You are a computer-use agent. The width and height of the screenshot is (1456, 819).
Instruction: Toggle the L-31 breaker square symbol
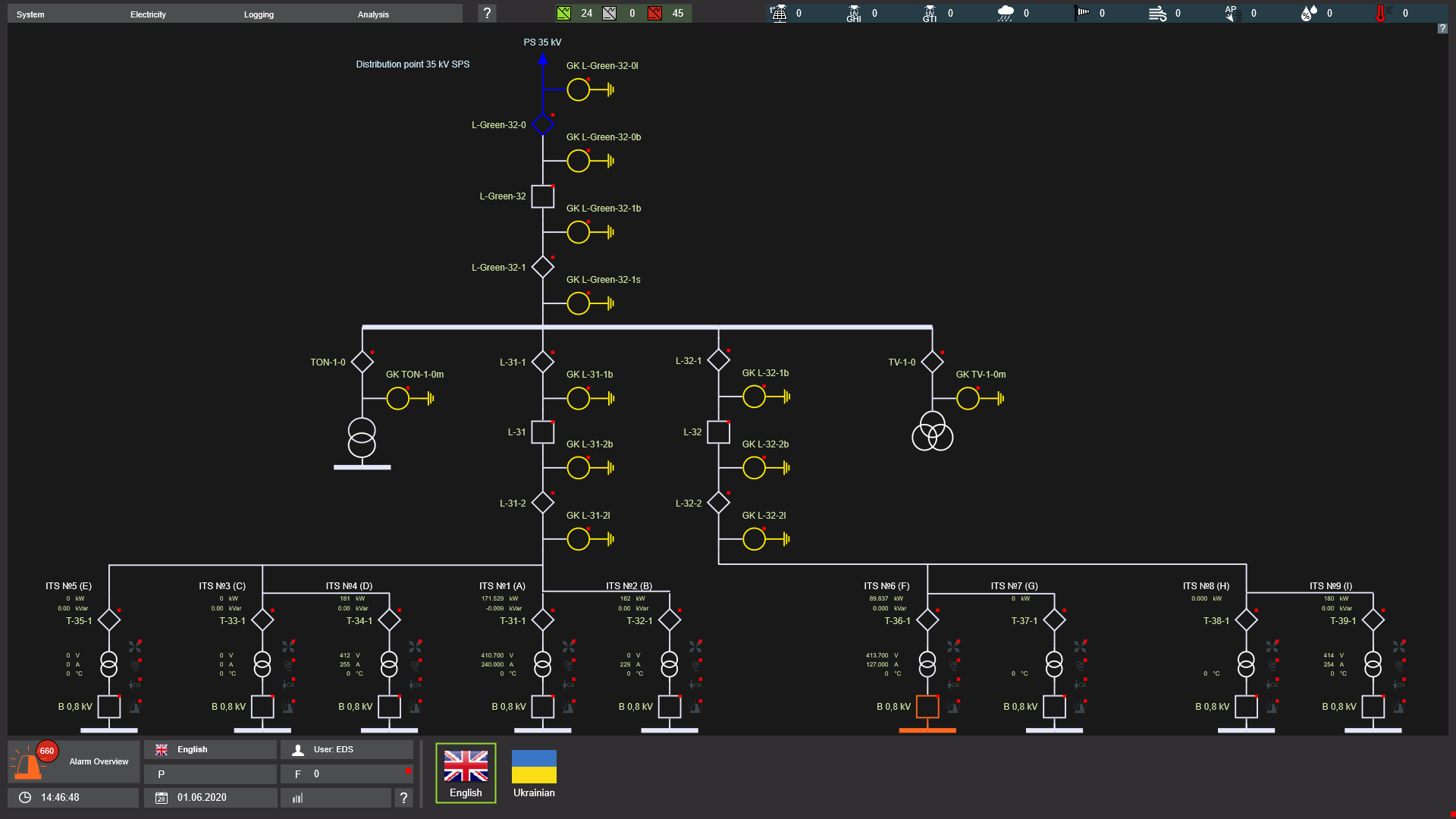(542, 432)
